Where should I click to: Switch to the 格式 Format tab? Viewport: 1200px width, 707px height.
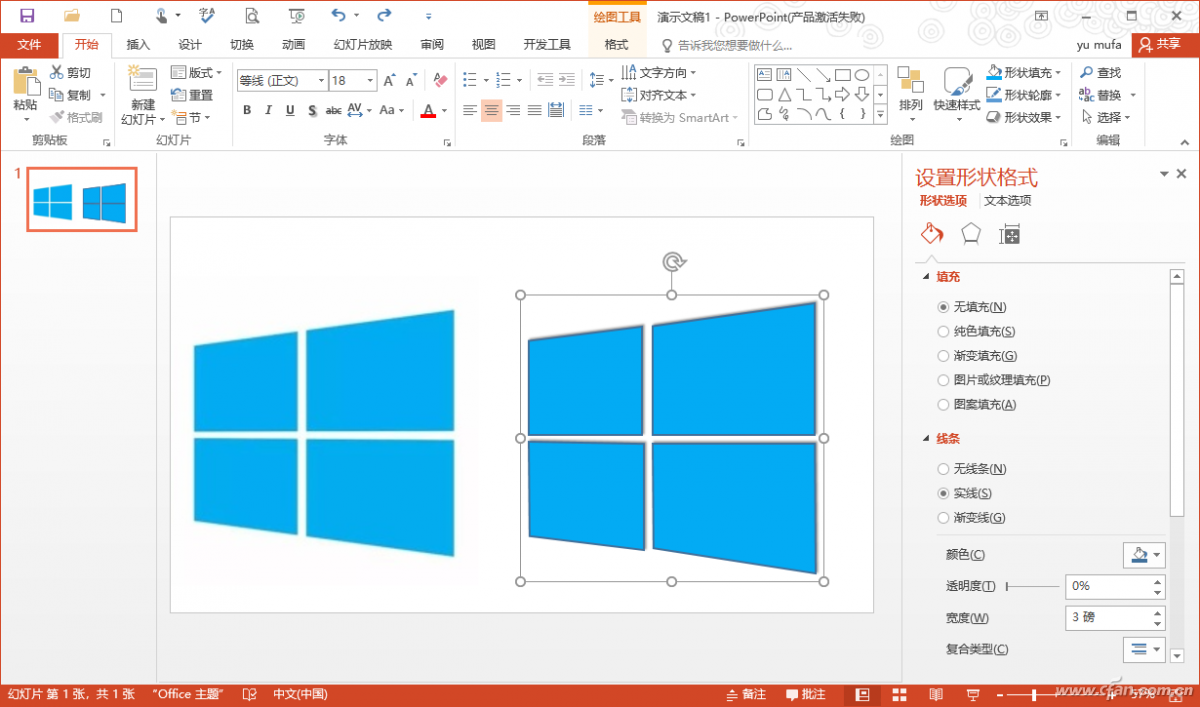[x=617, y=45]
